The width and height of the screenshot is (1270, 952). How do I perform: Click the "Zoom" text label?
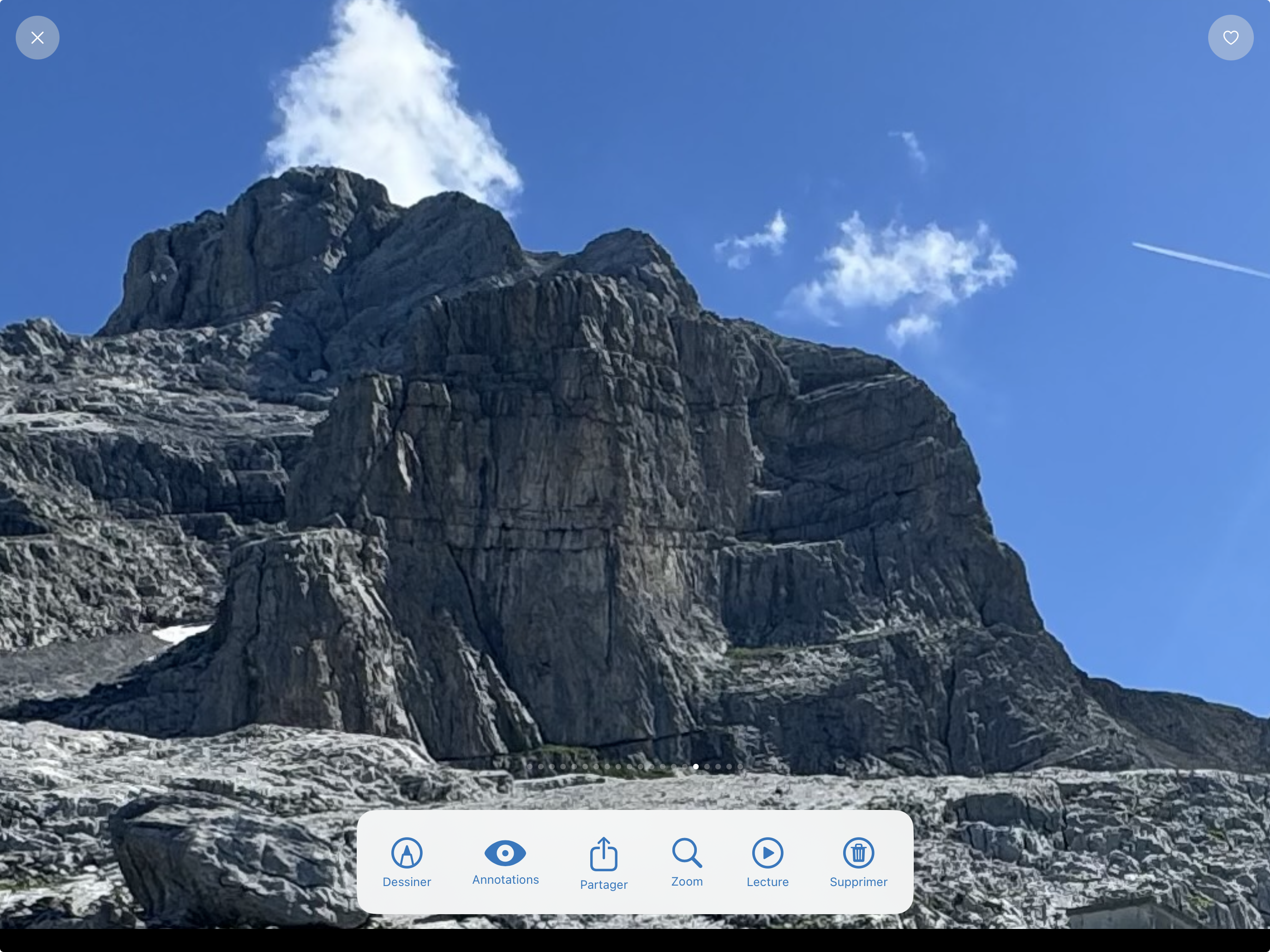point(687,881)
